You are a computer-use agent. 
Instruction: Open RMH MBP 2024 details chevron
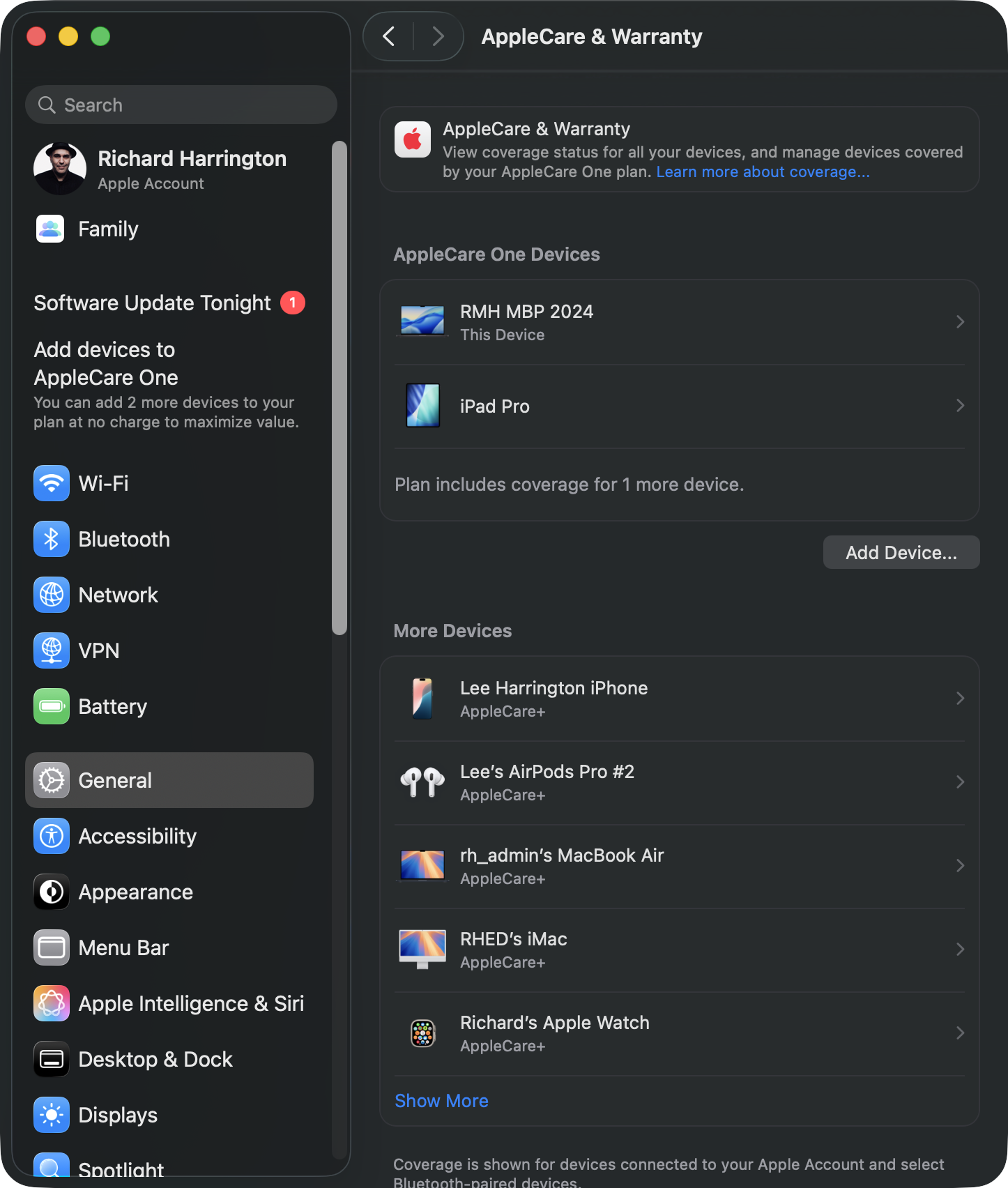coord(960,321)
